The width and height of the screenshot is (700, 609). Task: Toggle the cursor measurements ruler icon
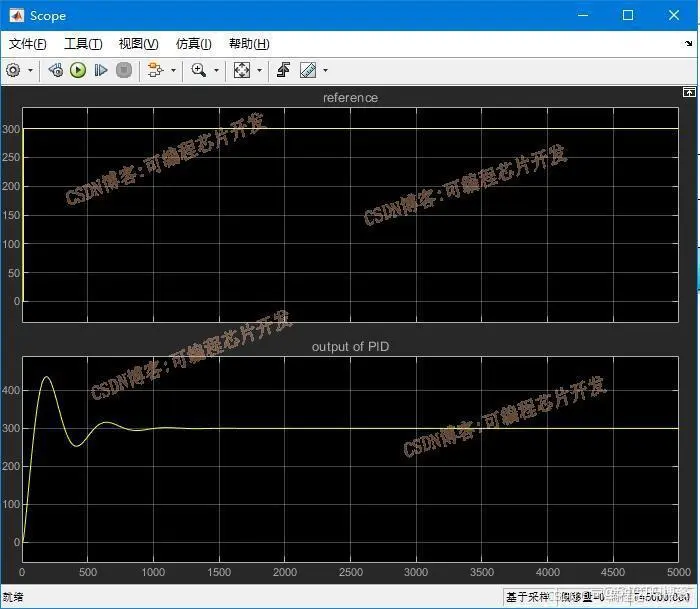pos(308,70)
